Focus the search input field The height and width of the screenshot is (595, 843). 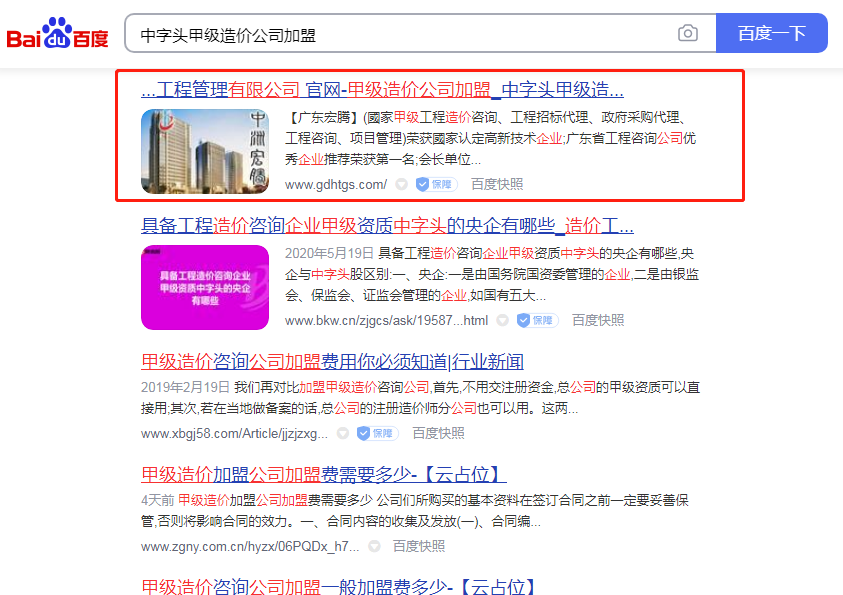(400, 34)
